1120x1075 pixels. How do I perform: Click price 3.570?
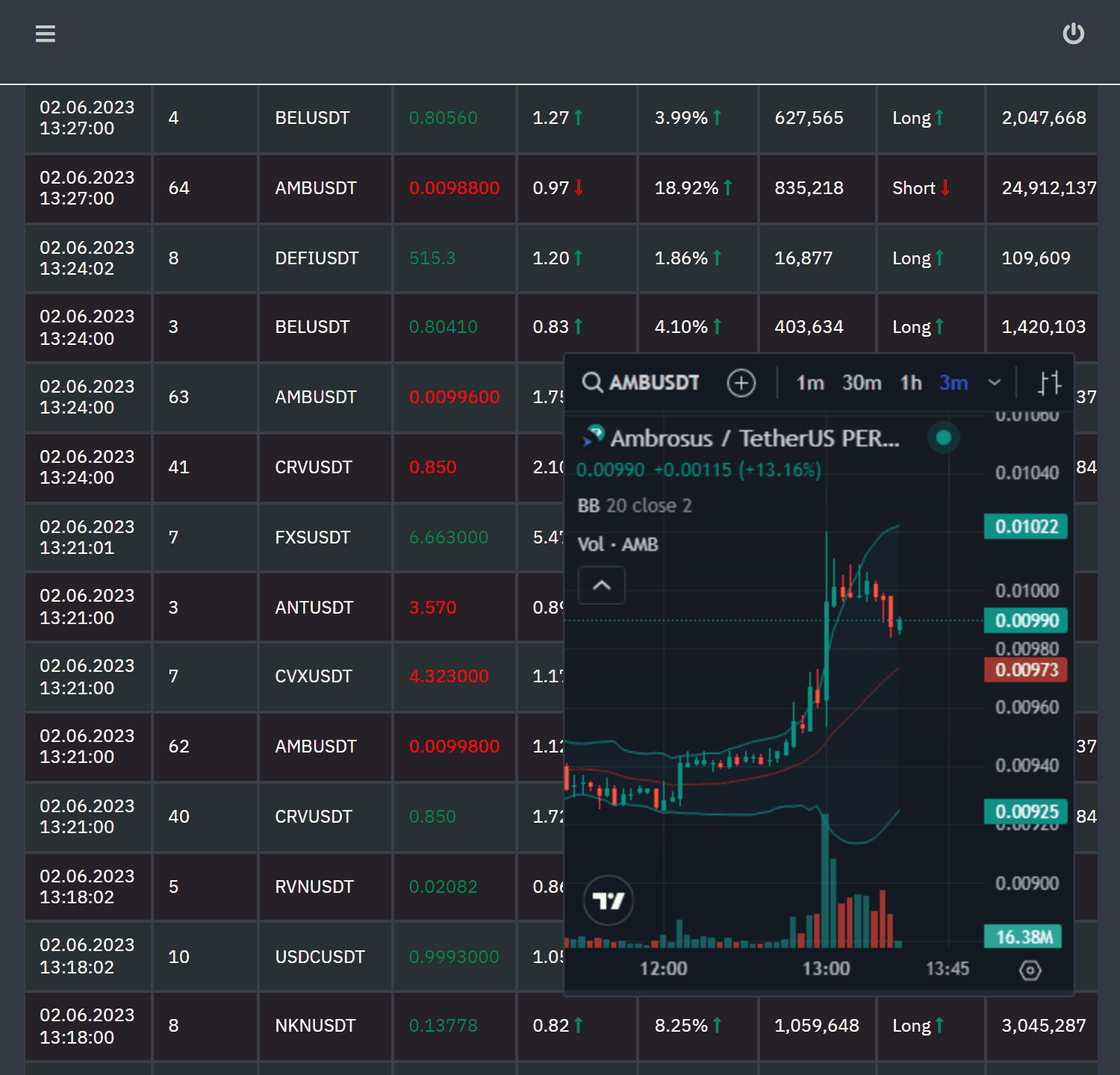coord(432,608)
